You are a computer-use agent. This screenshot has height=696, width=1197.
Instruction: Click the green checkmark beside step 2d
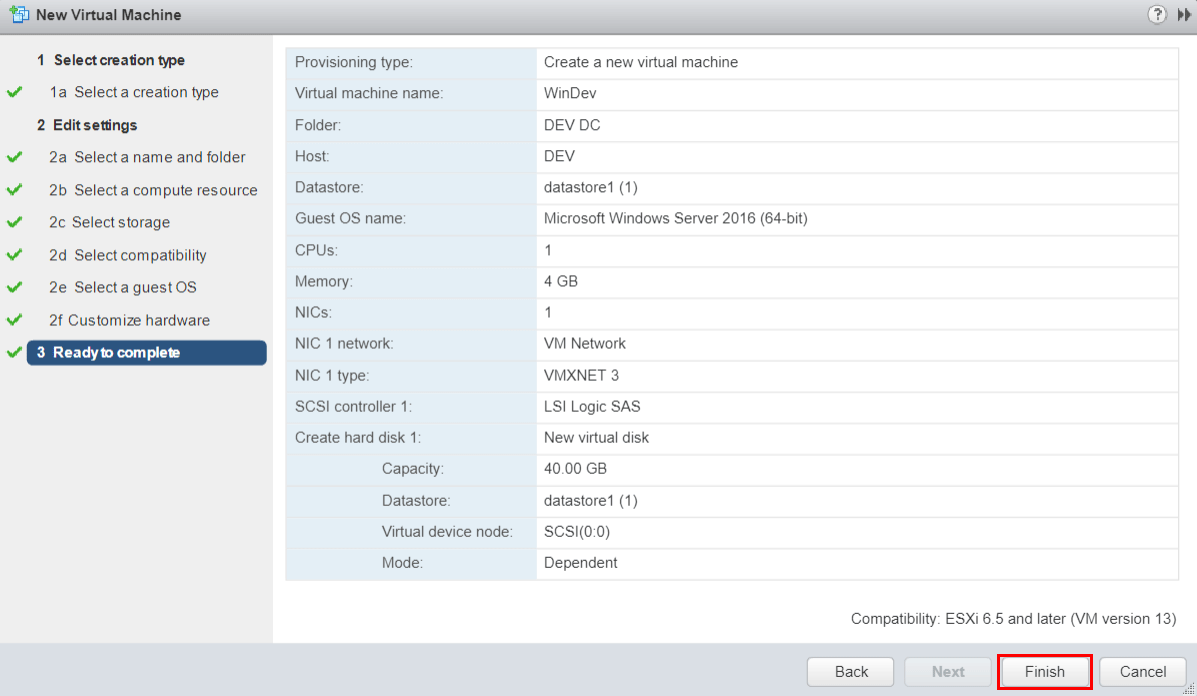point(15,255)
